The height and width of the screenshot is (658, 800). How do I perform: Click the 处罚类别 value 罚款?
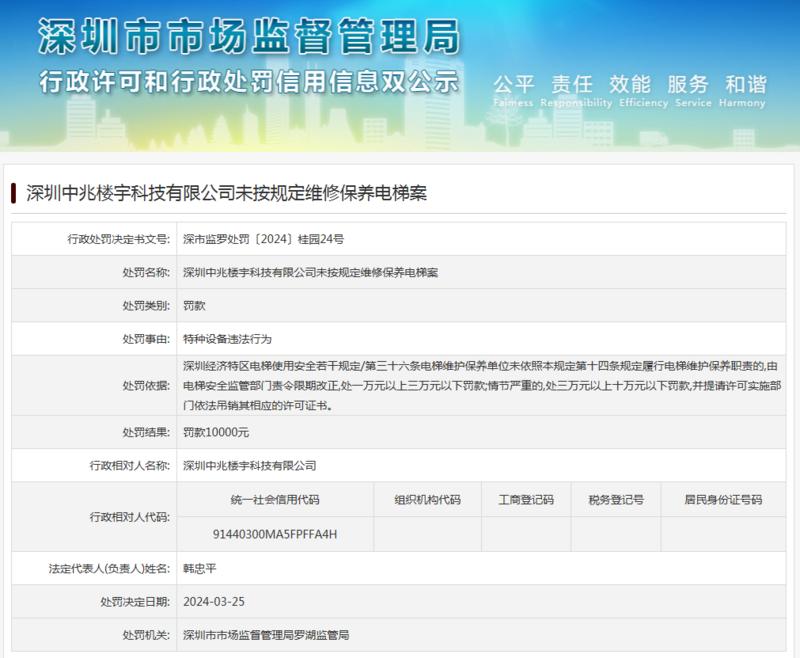click(x=194, y=306)
